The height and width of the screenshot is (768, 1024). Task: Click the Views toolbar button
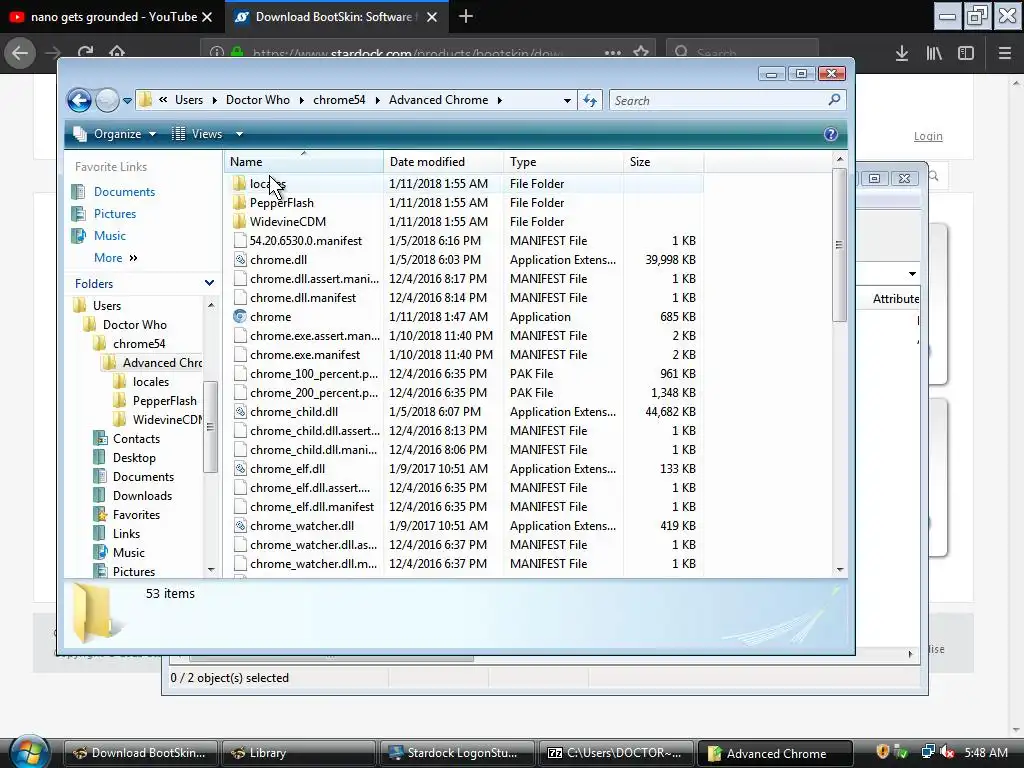coord(198,134)
